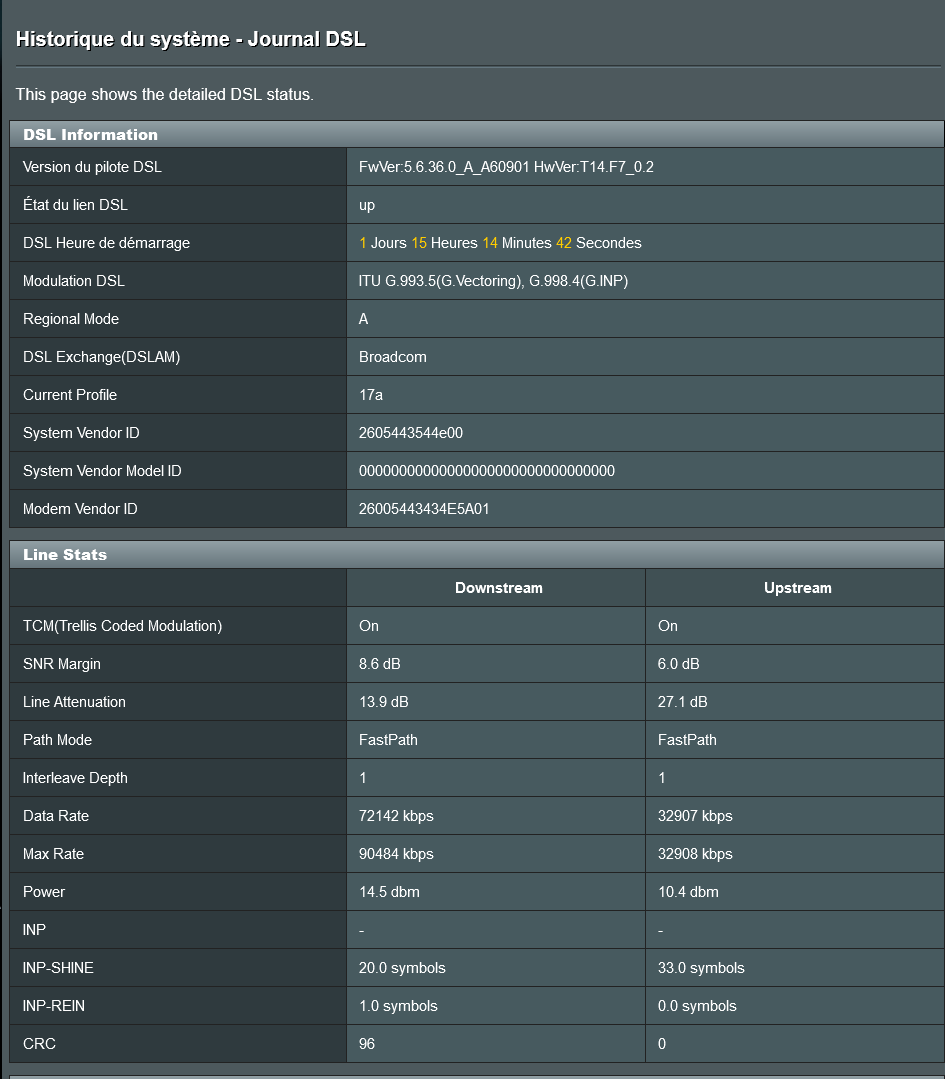Click the downstream CRC count 96
The image size is (945, 1079).
tap(367, 1044)
